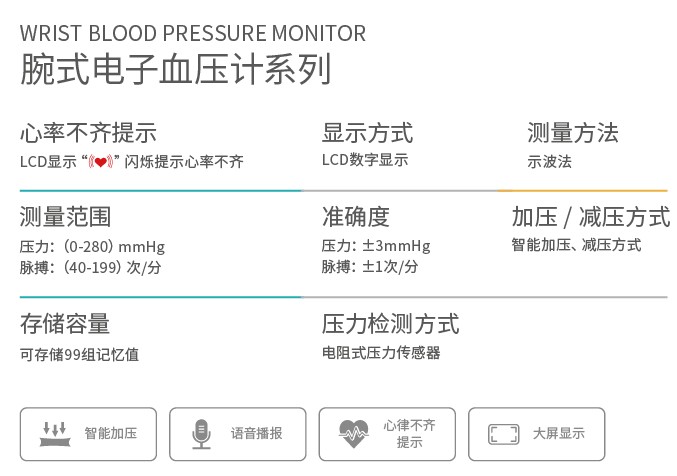Click the 显示方式 heading
The width and height of the screenshot is (677, 476).
[x=367, y=133]
